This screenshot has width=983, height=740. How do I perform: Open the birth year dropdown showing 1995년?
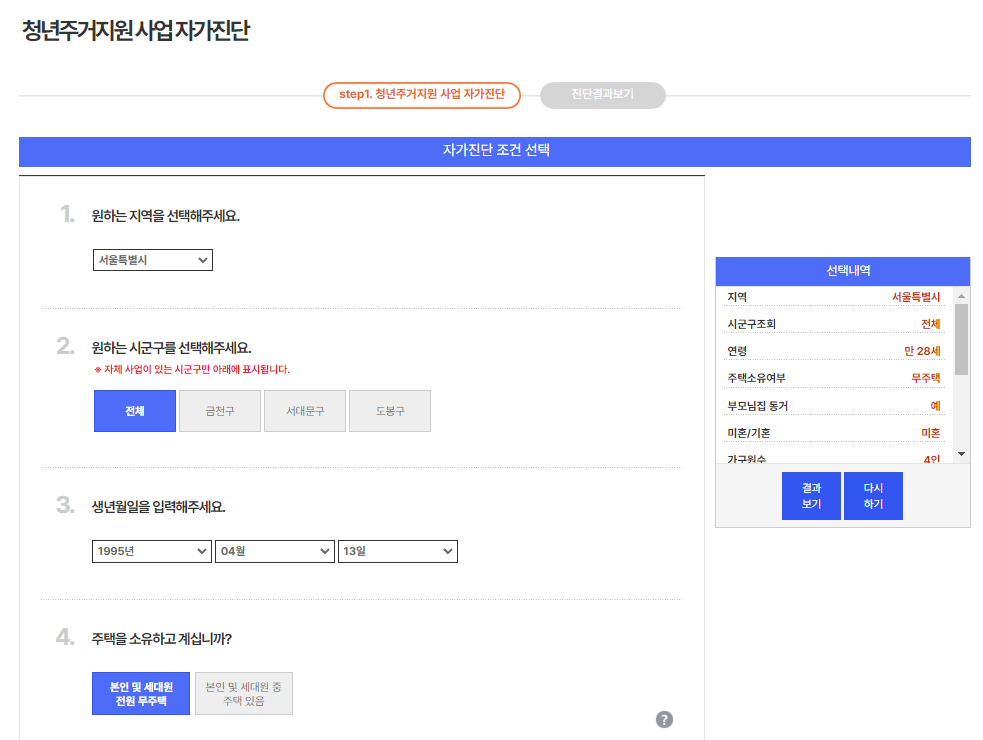point(151,551)
